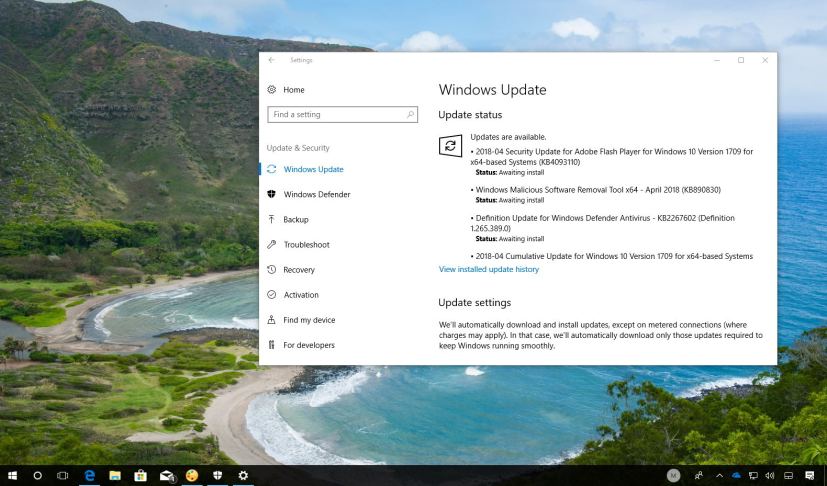Screen dimensions: 827x486
Task: Open View installed update history link
Action: pos(489,269)
